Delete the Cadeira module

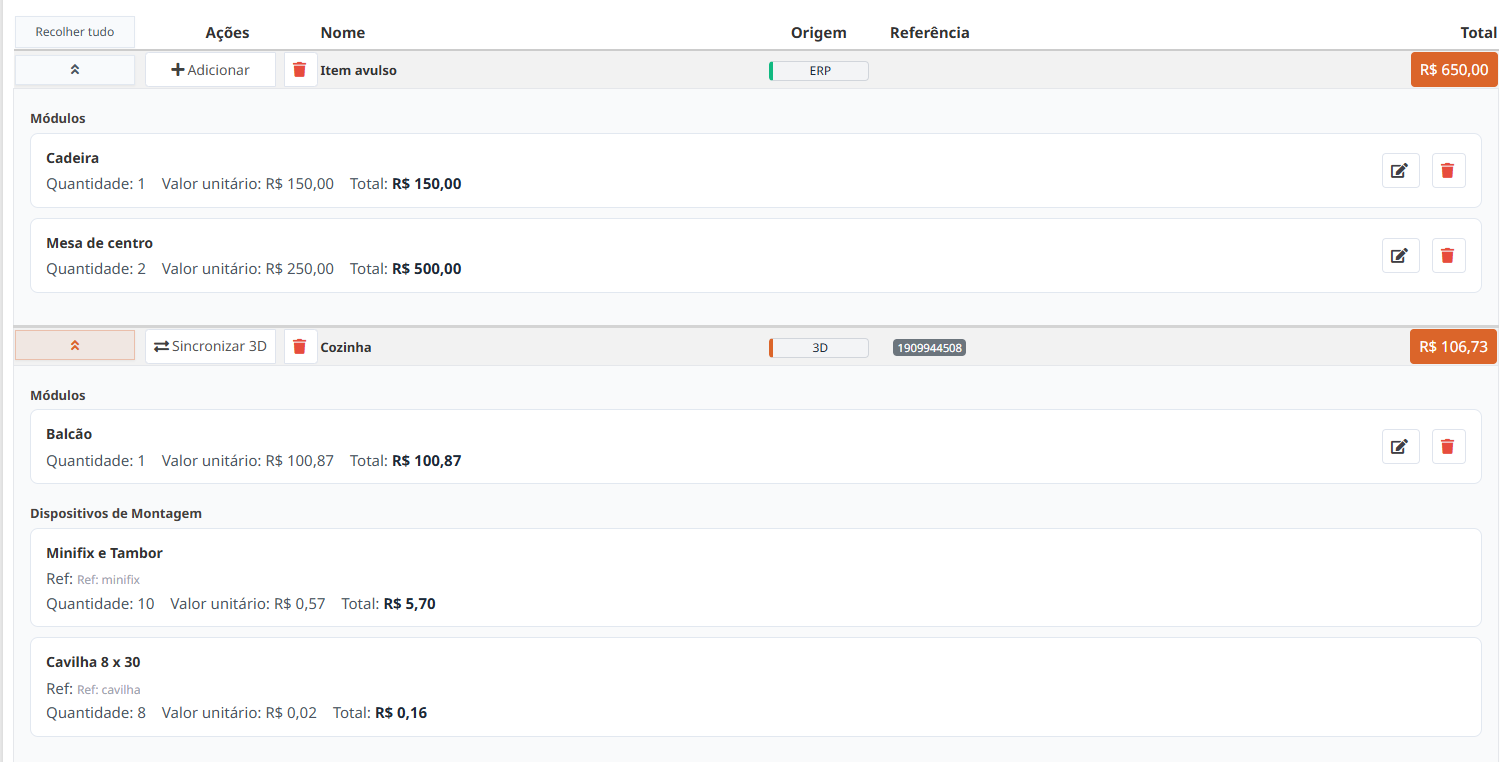pyautogui.click(x=1448, y=171)
